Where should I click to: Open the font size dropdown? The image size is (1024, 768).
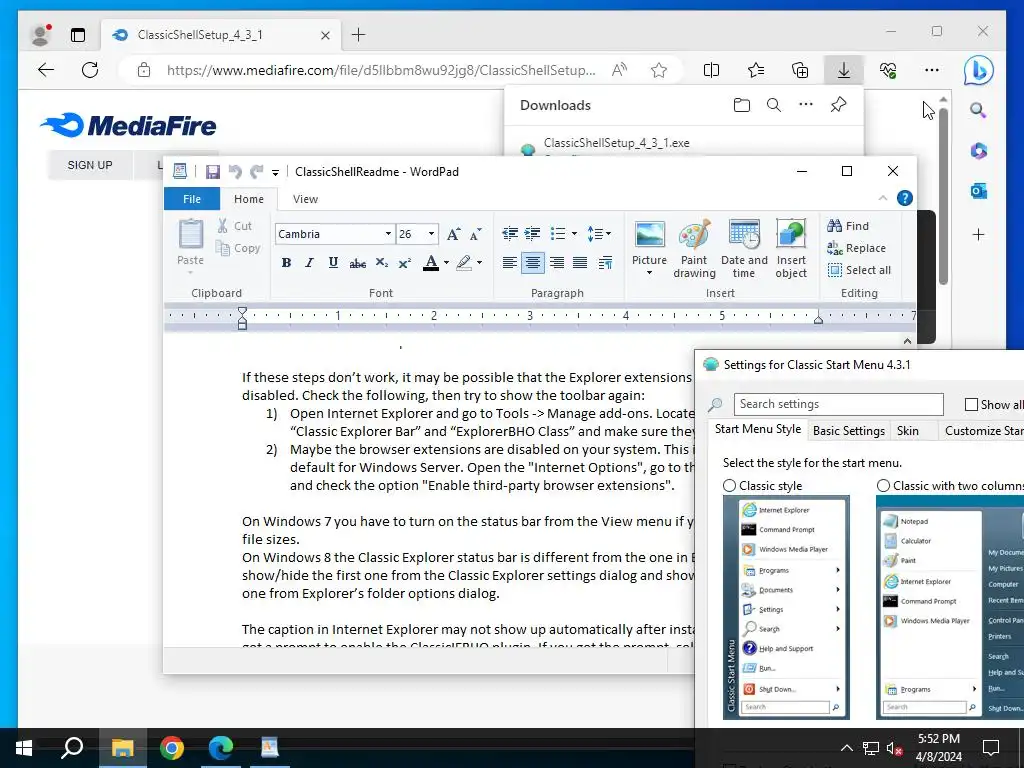pos(431,234)
